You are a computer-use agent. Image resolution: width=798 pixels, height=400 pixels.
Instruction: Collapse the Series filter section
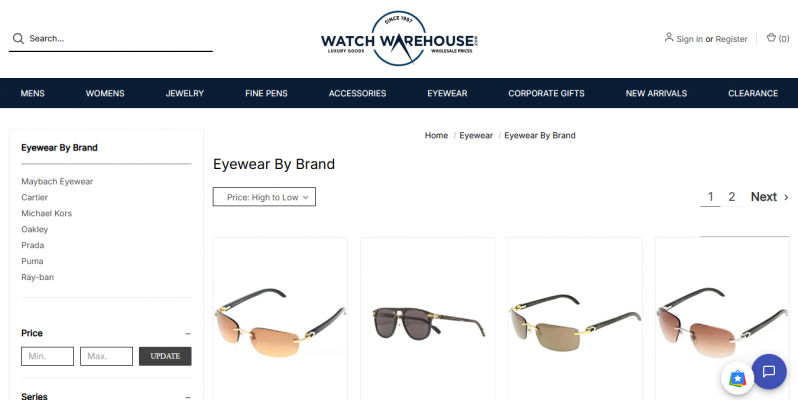coord(188,397)
